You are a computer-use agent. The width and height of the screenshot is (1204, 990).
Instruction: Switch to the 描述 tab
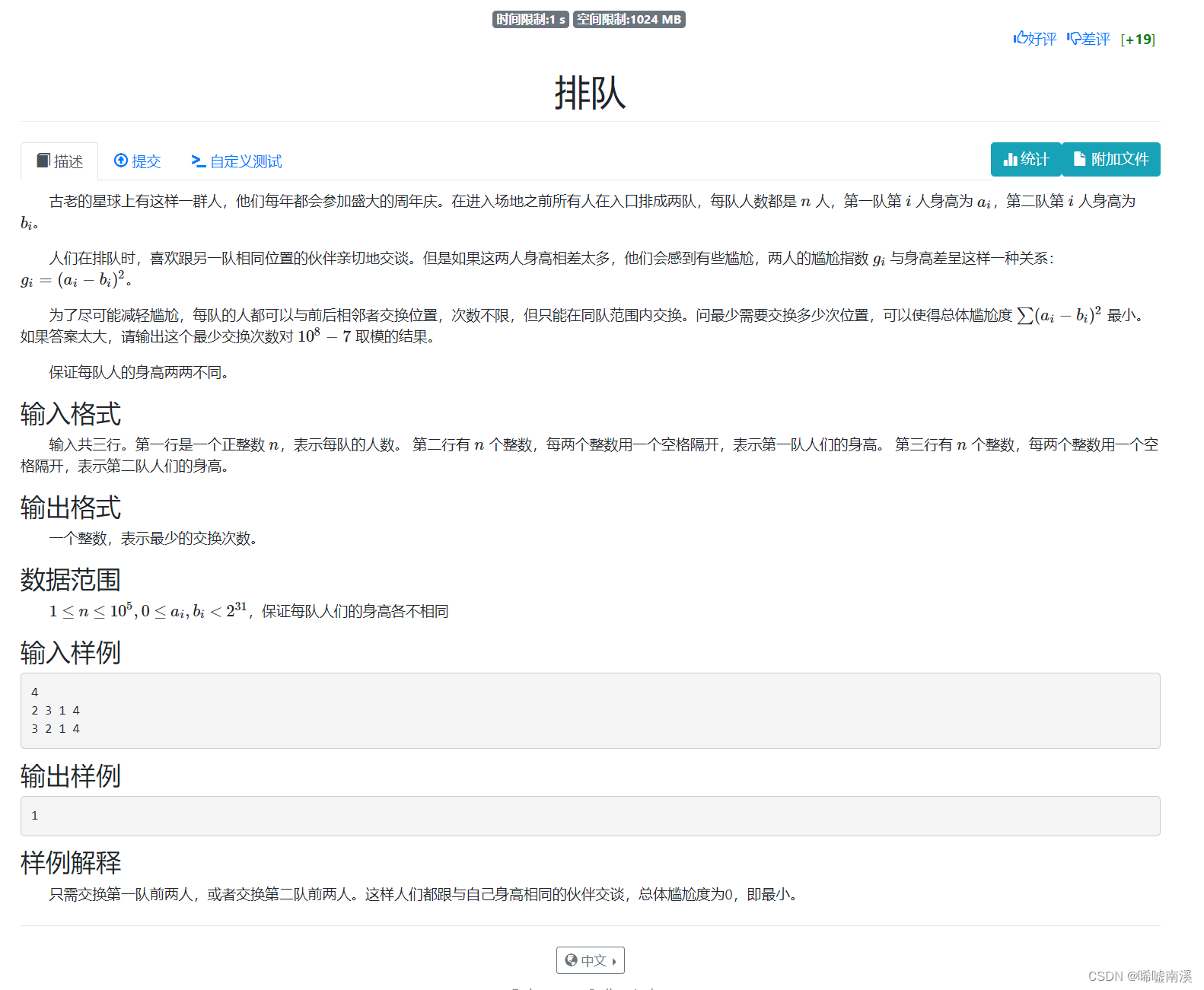tap(59, 161)
